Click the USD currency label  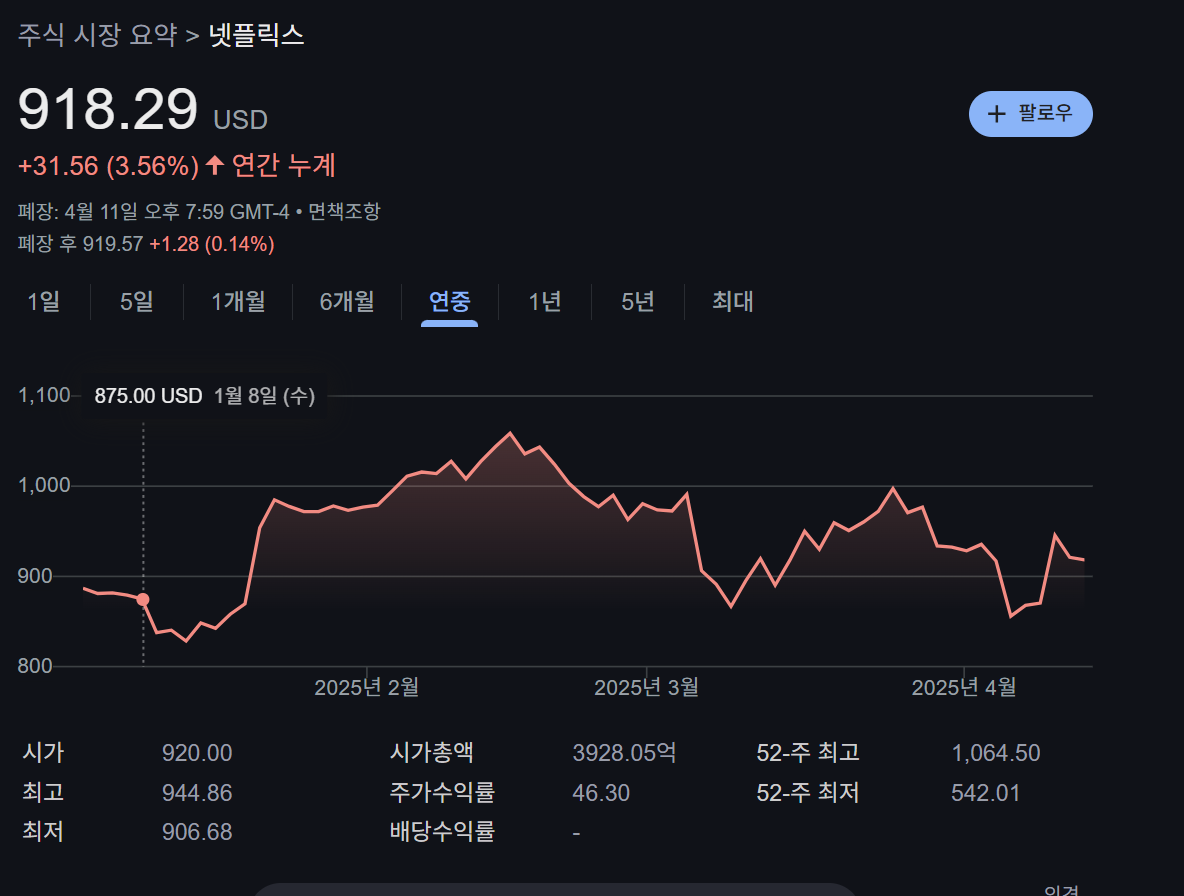pos(241,120)
